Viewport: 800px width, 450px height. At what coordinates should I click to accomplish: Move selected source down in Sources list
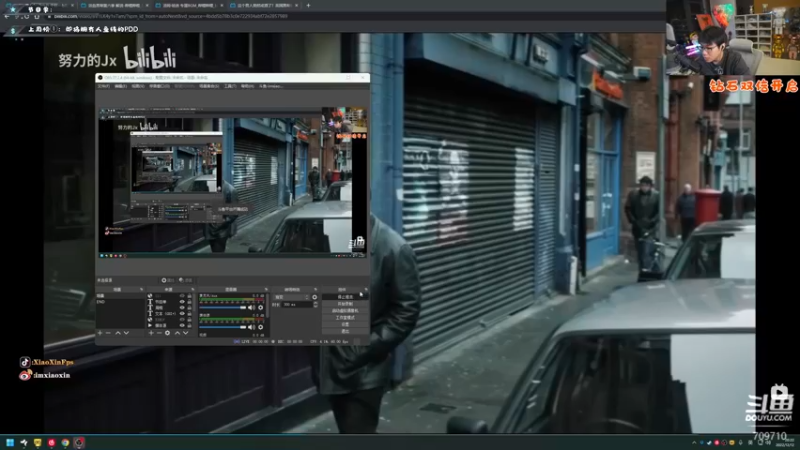pyautogui.click(x=185, y=333)
